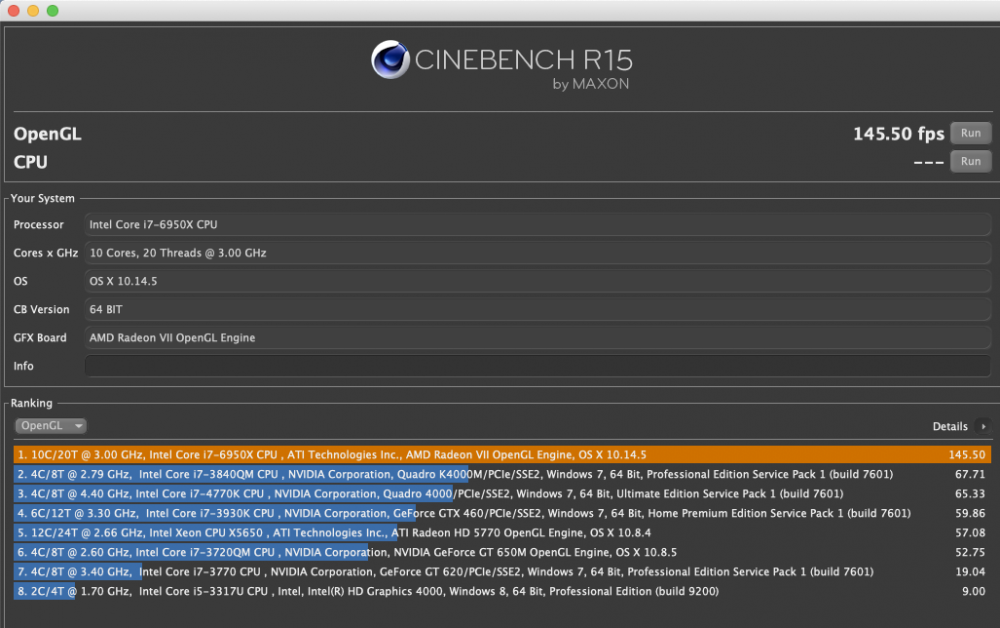
Task: Click the CB Version 64 BIT field
Action: click(x=538, y=309)
